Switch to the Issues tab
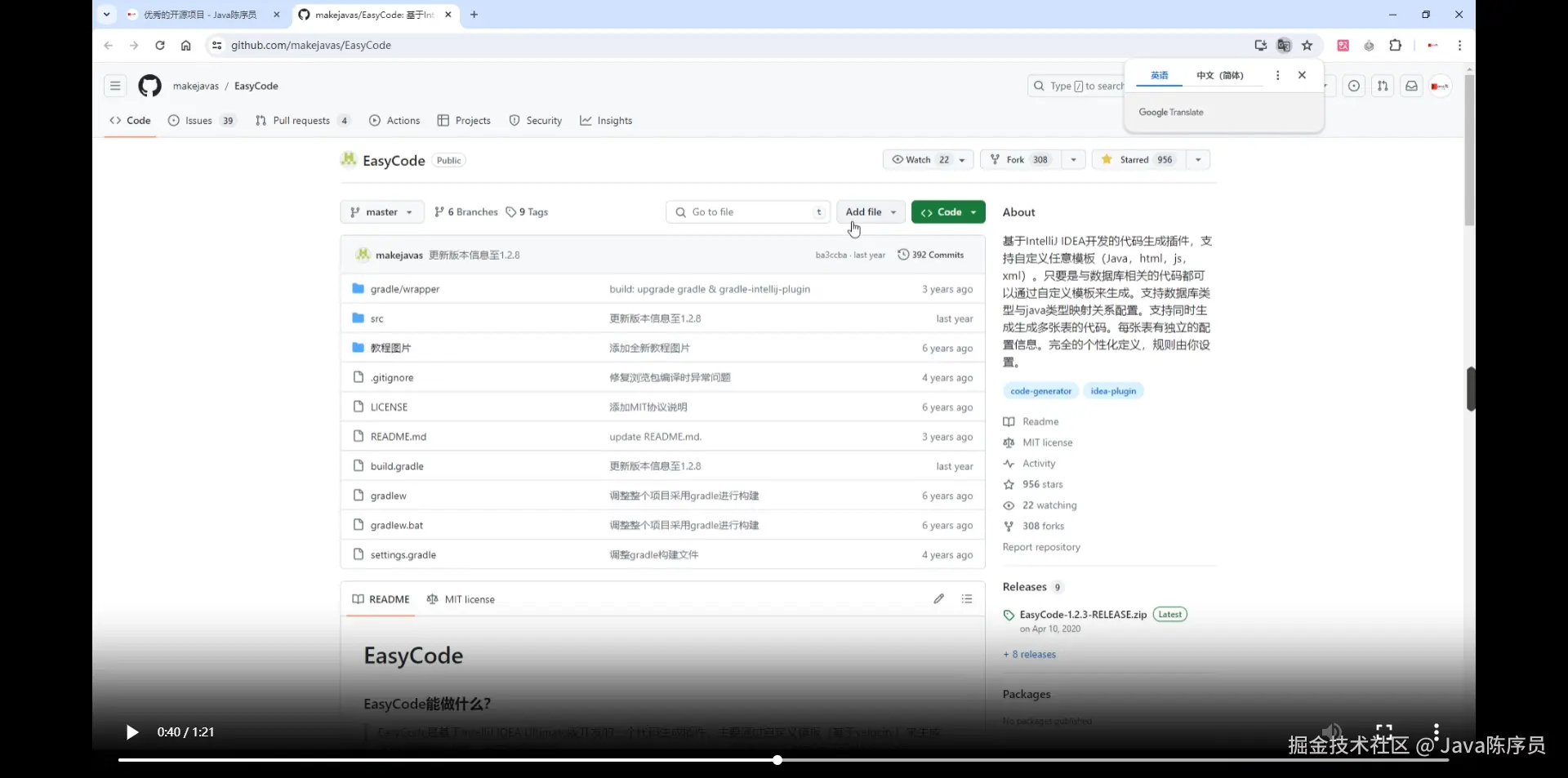The height and width of the screenshot is (778, 1568). pos(202,121)
